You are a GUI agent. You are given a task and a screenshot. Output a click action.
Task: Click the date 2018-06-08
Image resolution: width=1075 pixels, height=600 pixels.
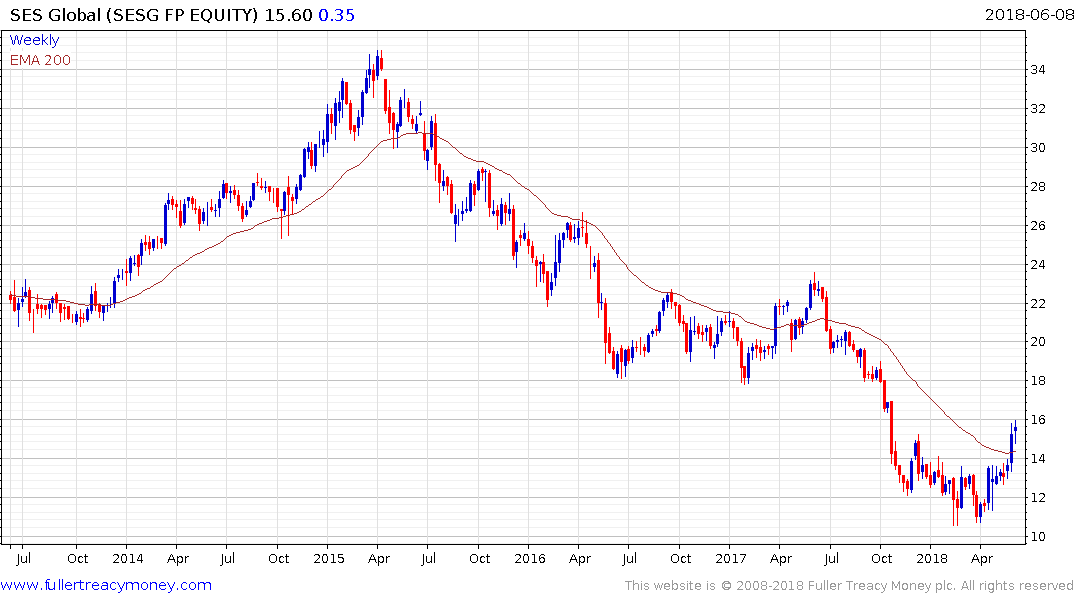1029,15
